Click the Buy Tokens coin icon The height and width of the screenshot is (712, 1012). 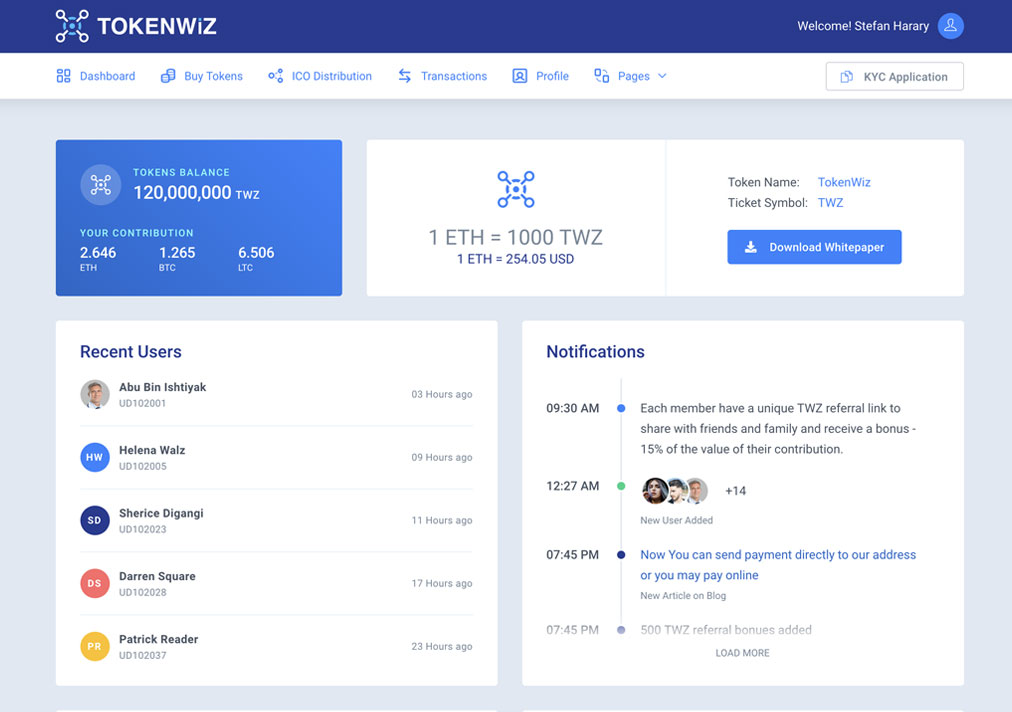(x=168, y=75)
